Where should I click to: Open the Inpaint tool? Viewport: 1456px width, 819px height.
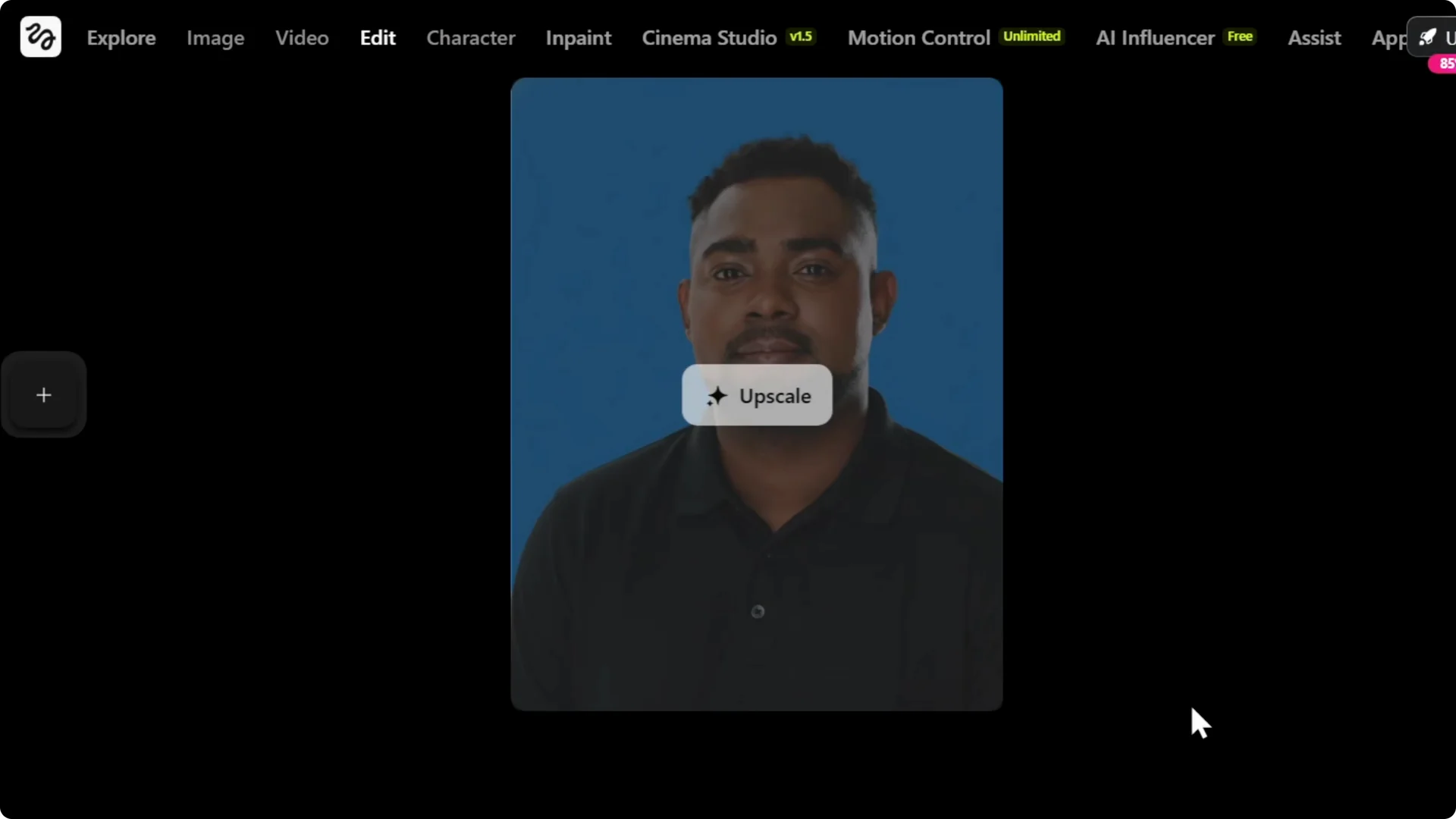(578, 38)
